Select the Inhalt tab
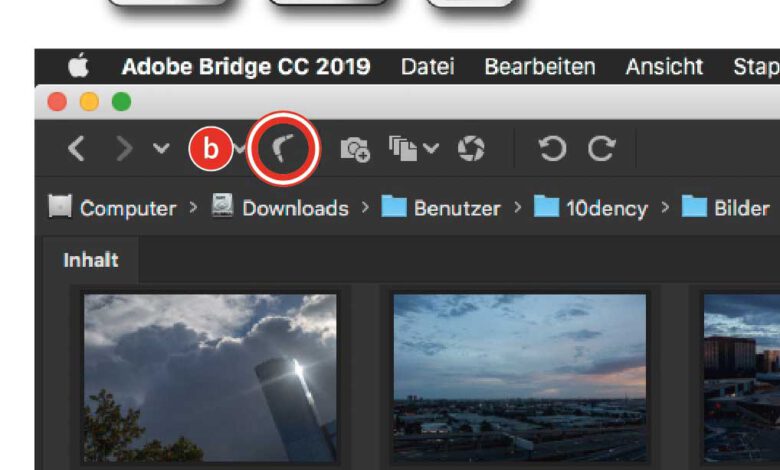The height and width of the screenshot is (470, 780). (91, 260)
